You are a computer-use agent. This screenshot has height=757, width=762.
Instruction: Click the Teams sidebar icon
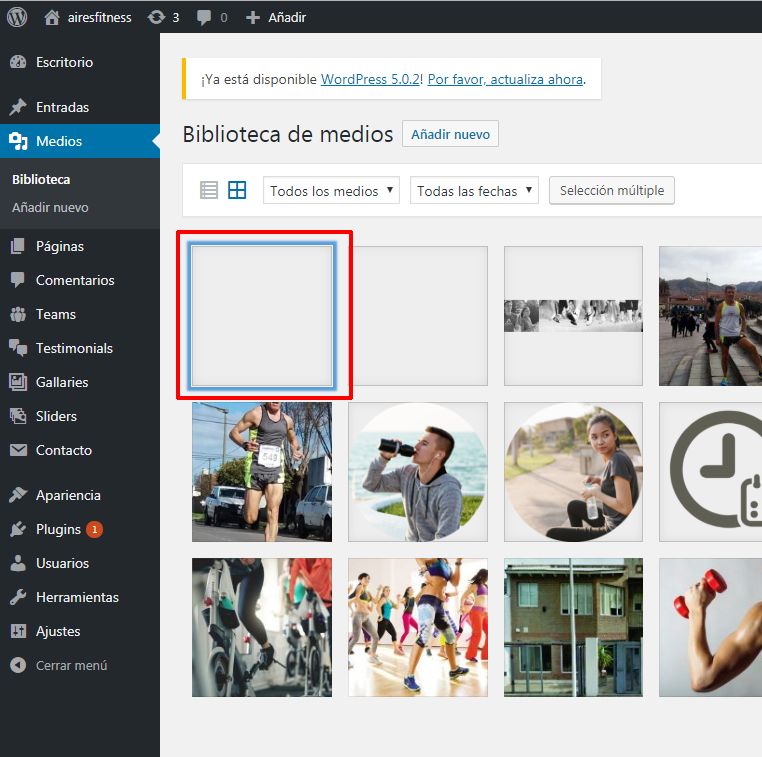tap(18, 314)
